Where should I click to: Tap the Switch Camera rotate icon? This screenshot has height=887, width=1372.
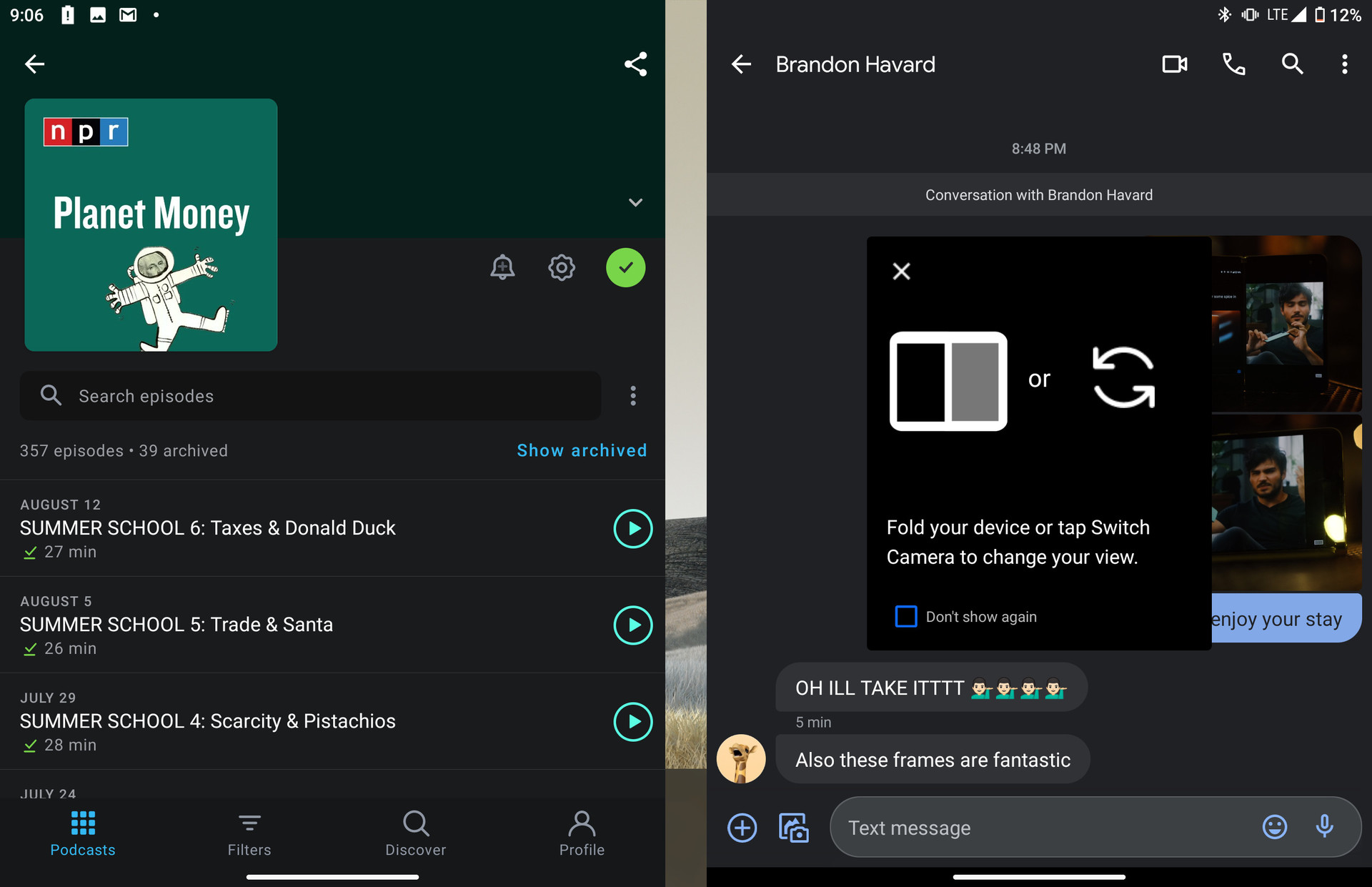tap(1123, 378)
